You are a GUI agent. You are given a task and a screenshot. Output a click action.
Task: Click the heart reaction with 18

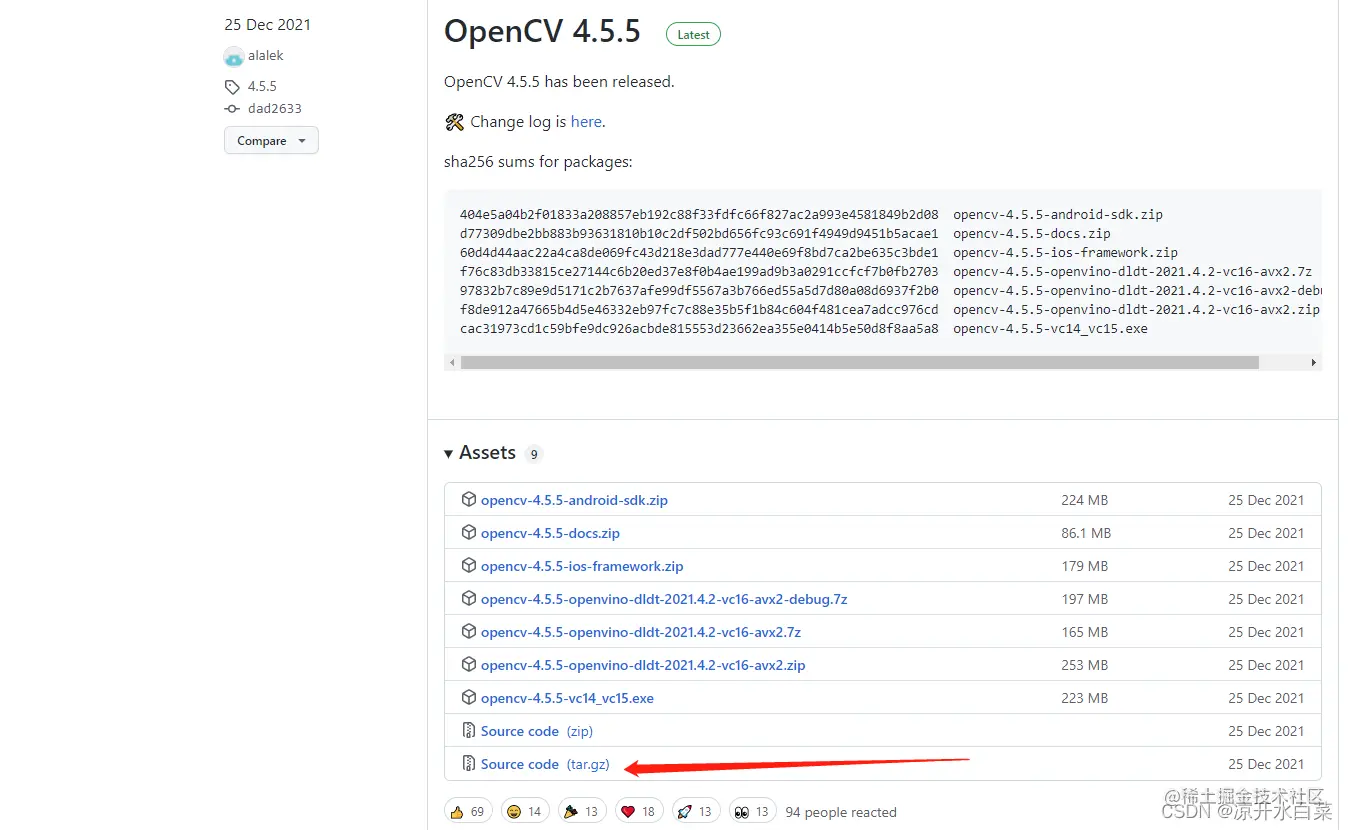click(x=638, y=811)
